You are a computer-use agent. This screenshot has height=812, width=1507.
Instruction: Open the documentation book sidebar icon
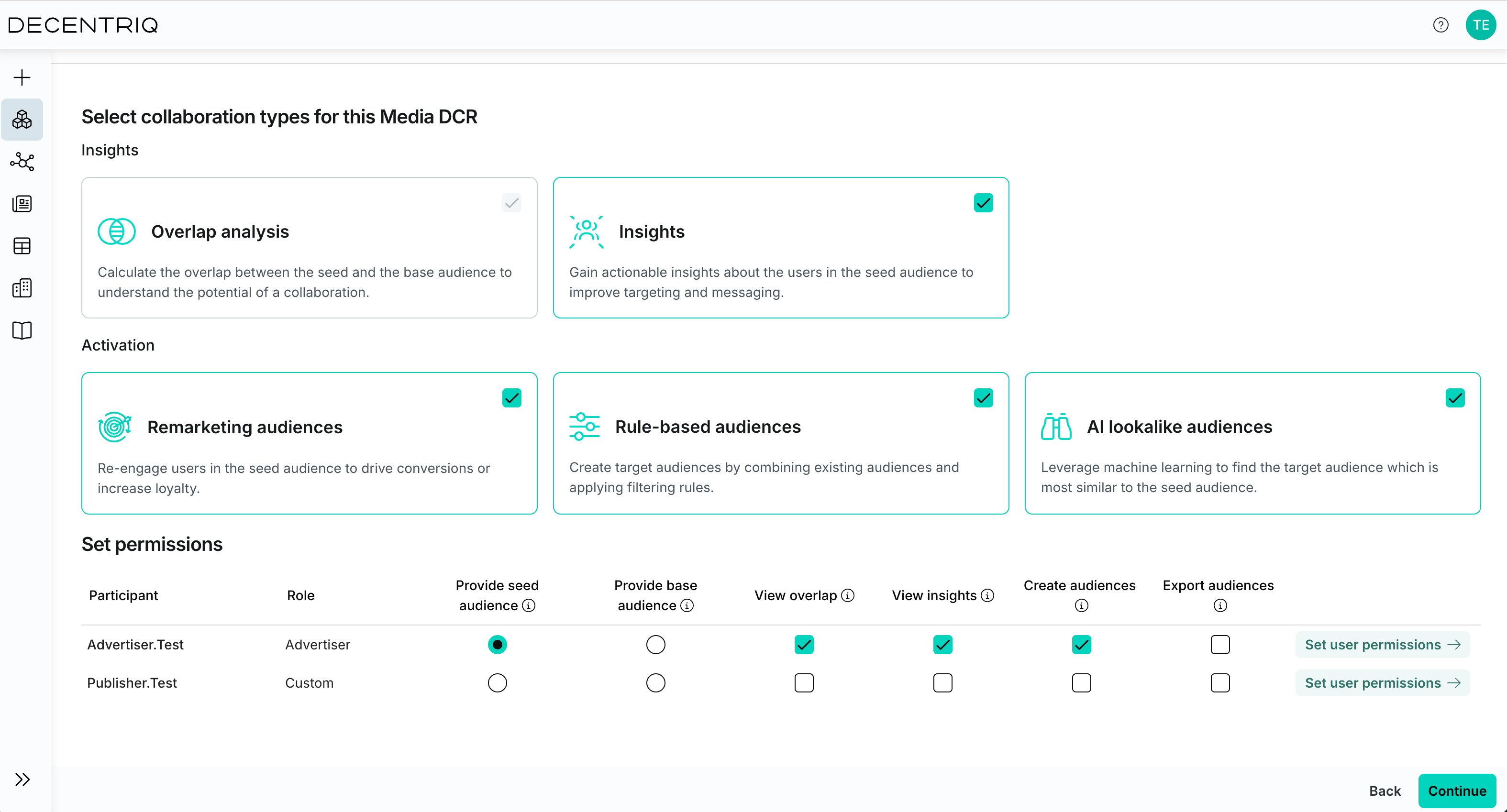(22, 330)
